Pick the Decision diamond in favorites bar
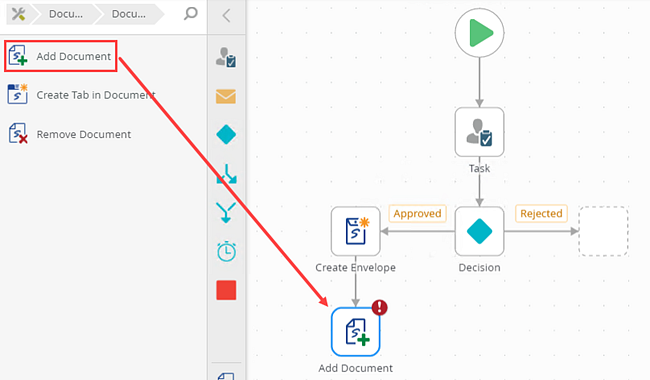650x380 pixels. (x=226, y=135)
